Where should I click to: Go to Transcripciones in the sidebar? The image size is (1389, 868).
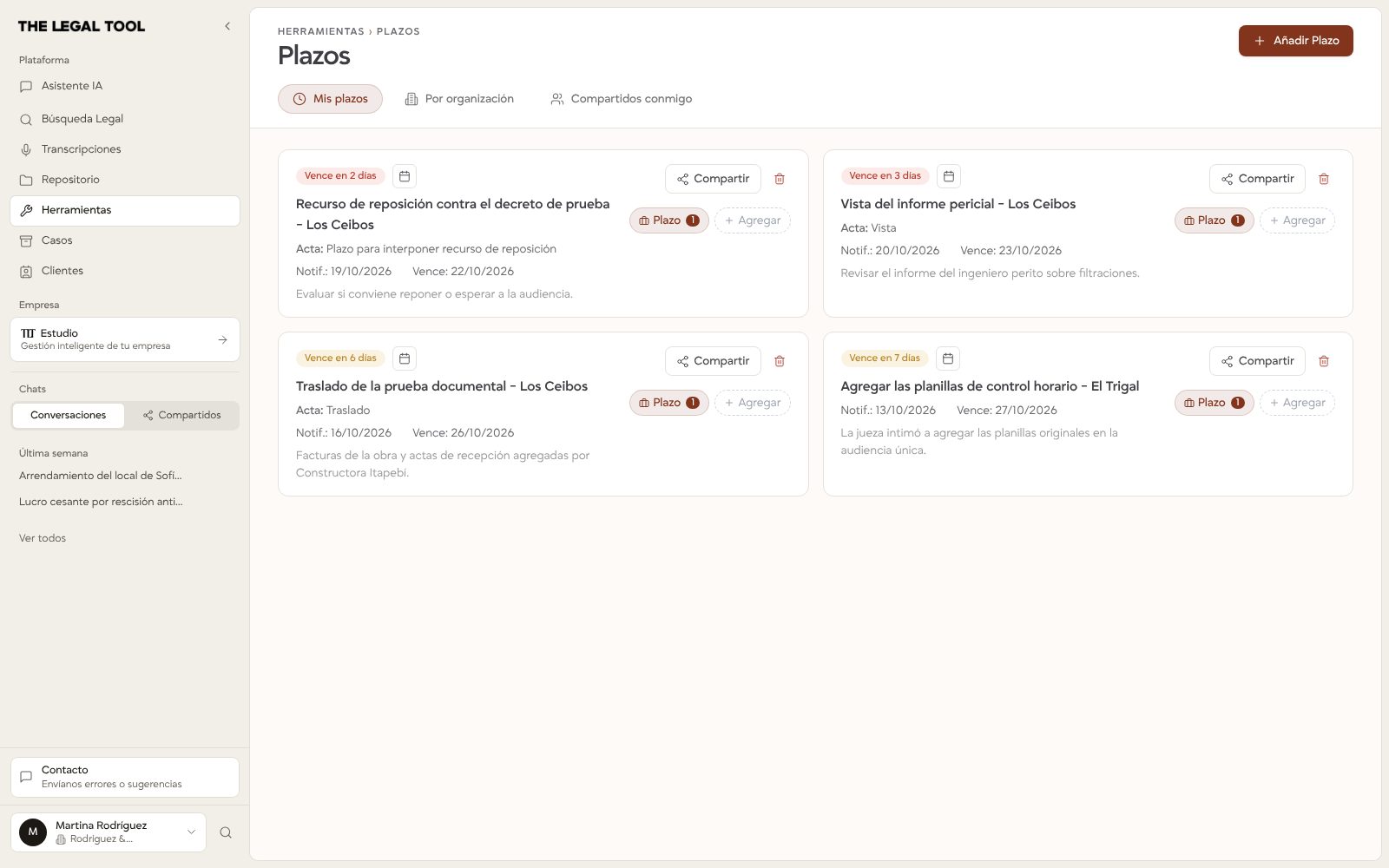click(x=125, y=149)
